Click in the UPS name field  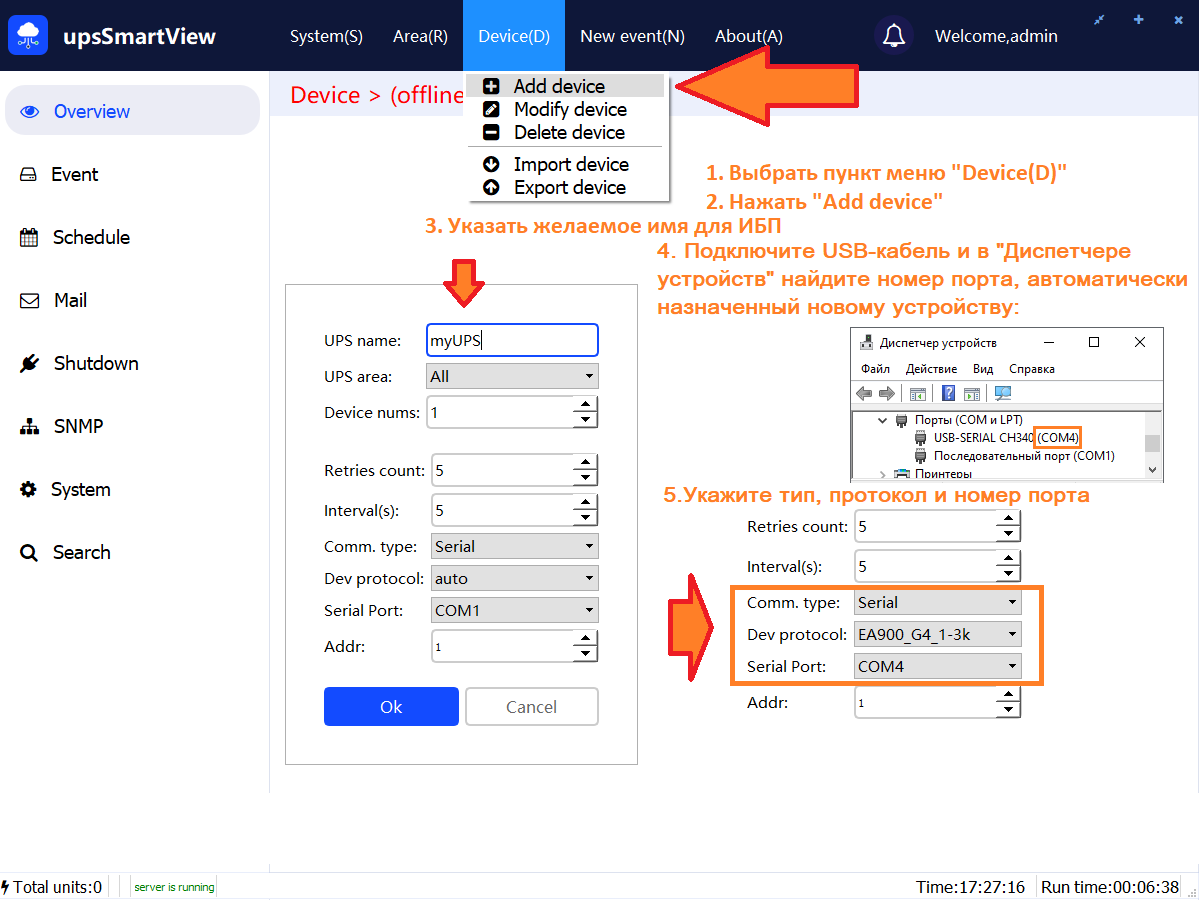[x=512, y=340]
